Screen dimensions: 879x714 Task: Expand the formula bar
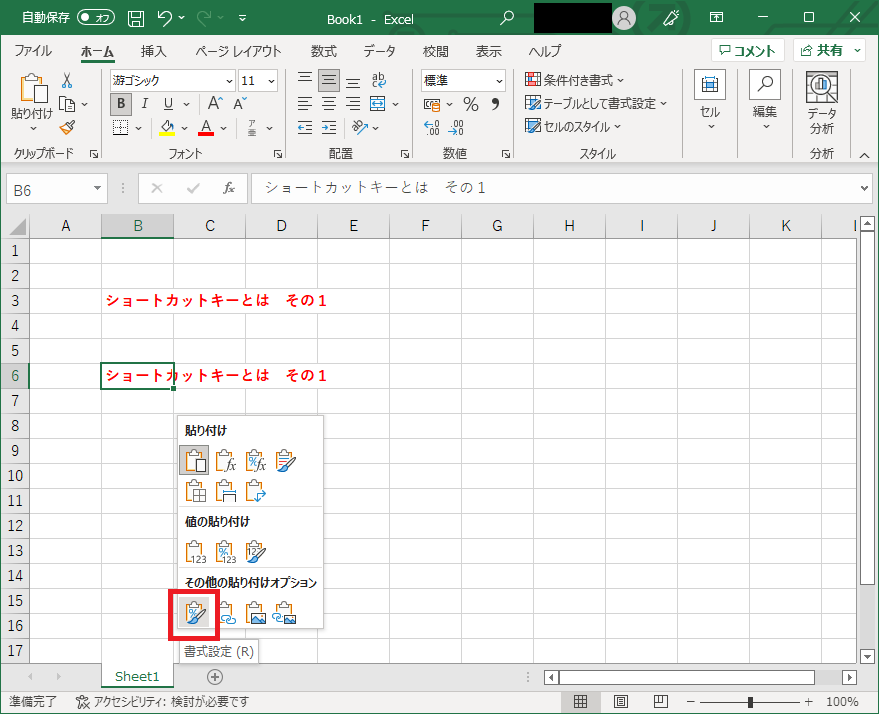pos(864,188)
